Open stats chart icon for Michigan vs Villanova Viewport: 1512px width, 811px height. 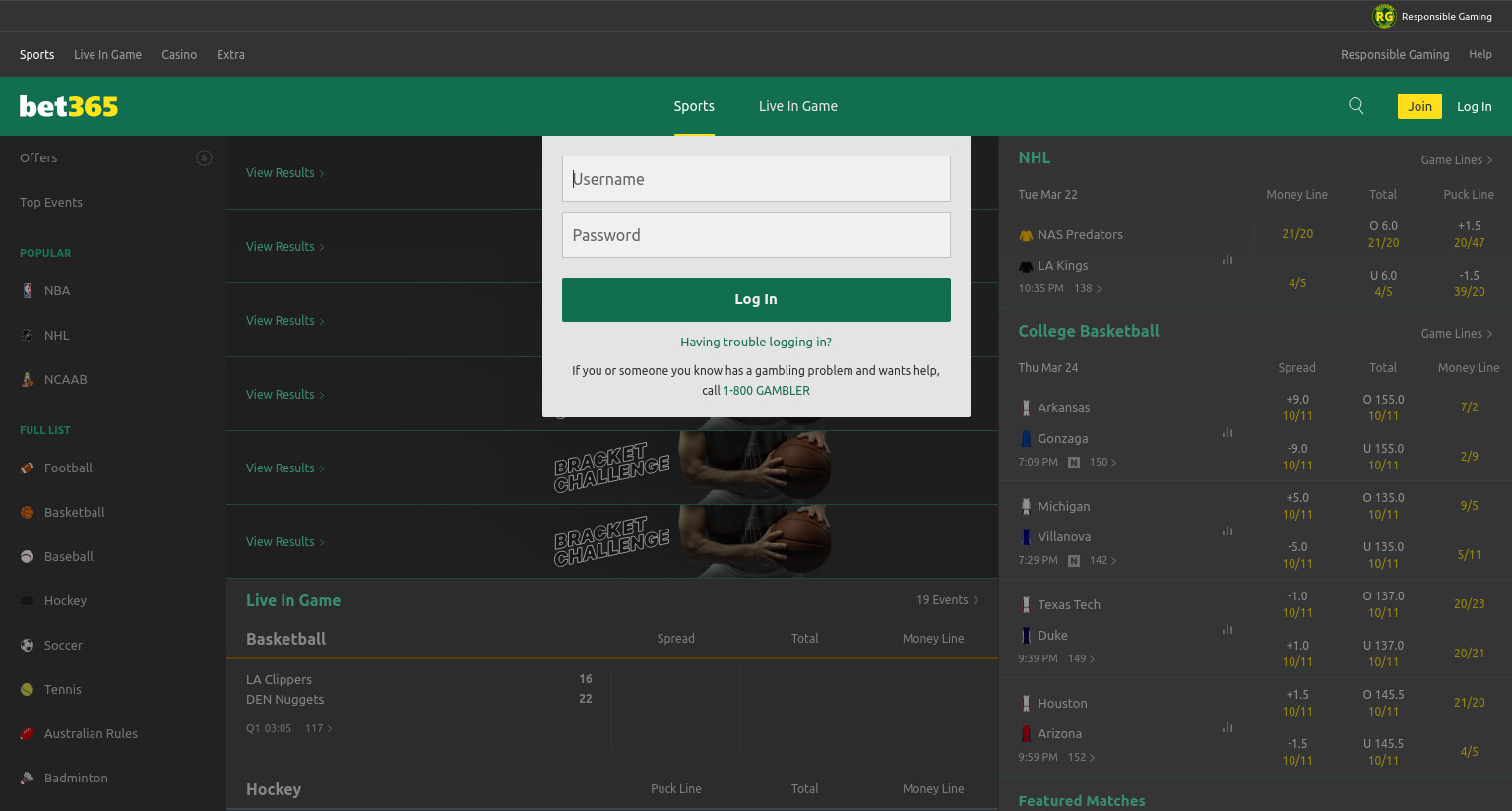coord(1228,530)
